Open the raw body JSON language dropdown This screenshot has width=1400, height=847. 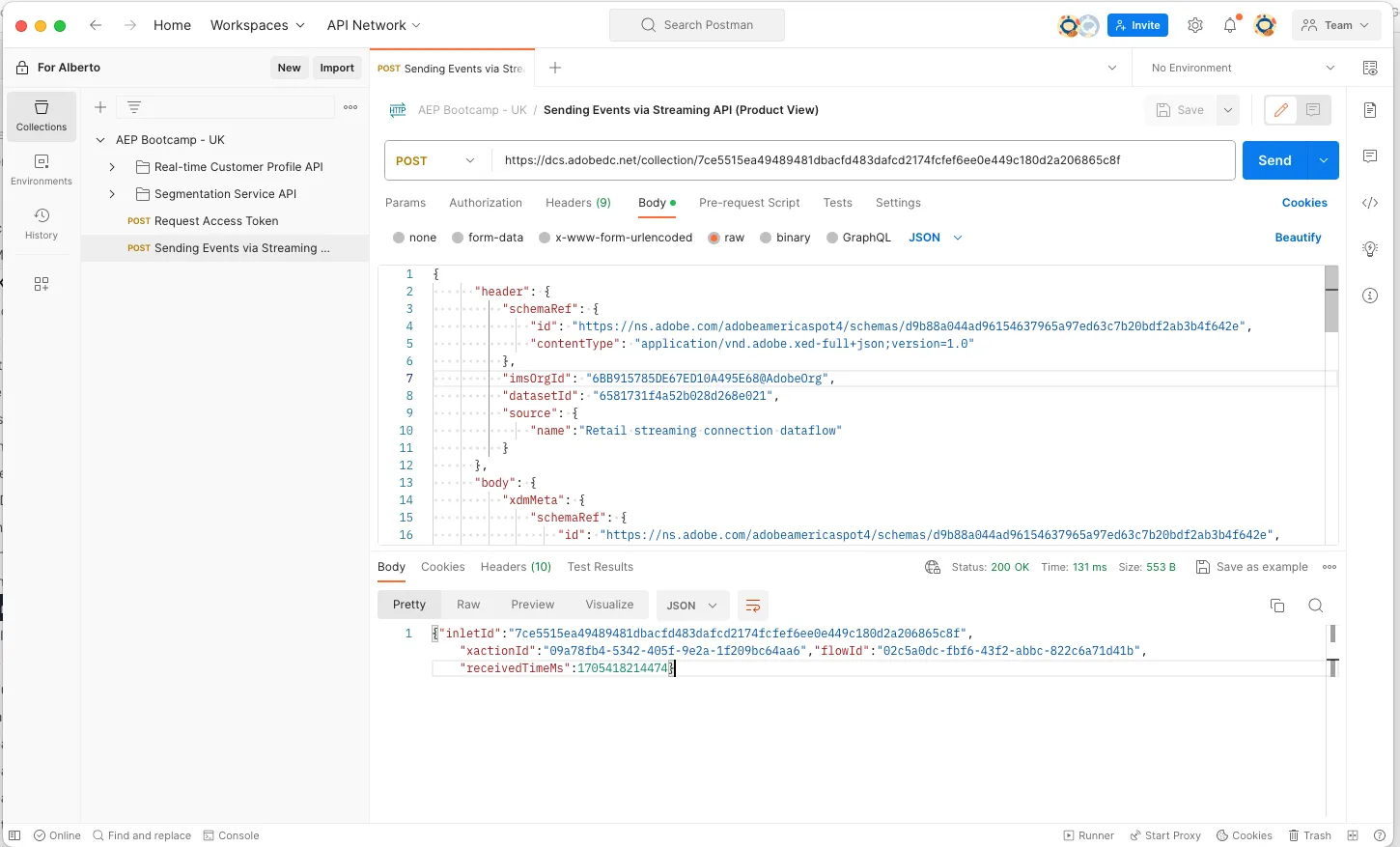pyautogui.click(x=935, y=238)
